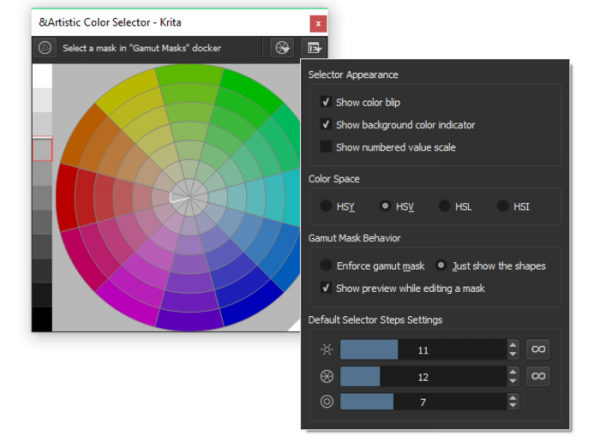Click the spinner arrows beside the 7 slider
The image size is (600, 441).
(x=513, y=402)
